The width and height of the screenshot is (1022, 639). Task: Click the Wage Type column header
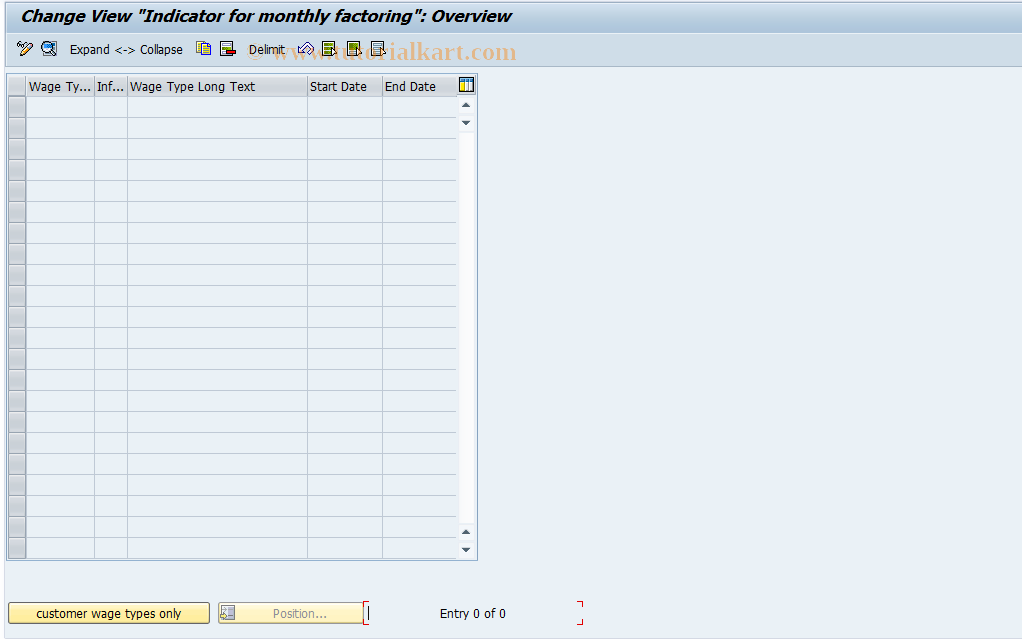click(60, 87)
